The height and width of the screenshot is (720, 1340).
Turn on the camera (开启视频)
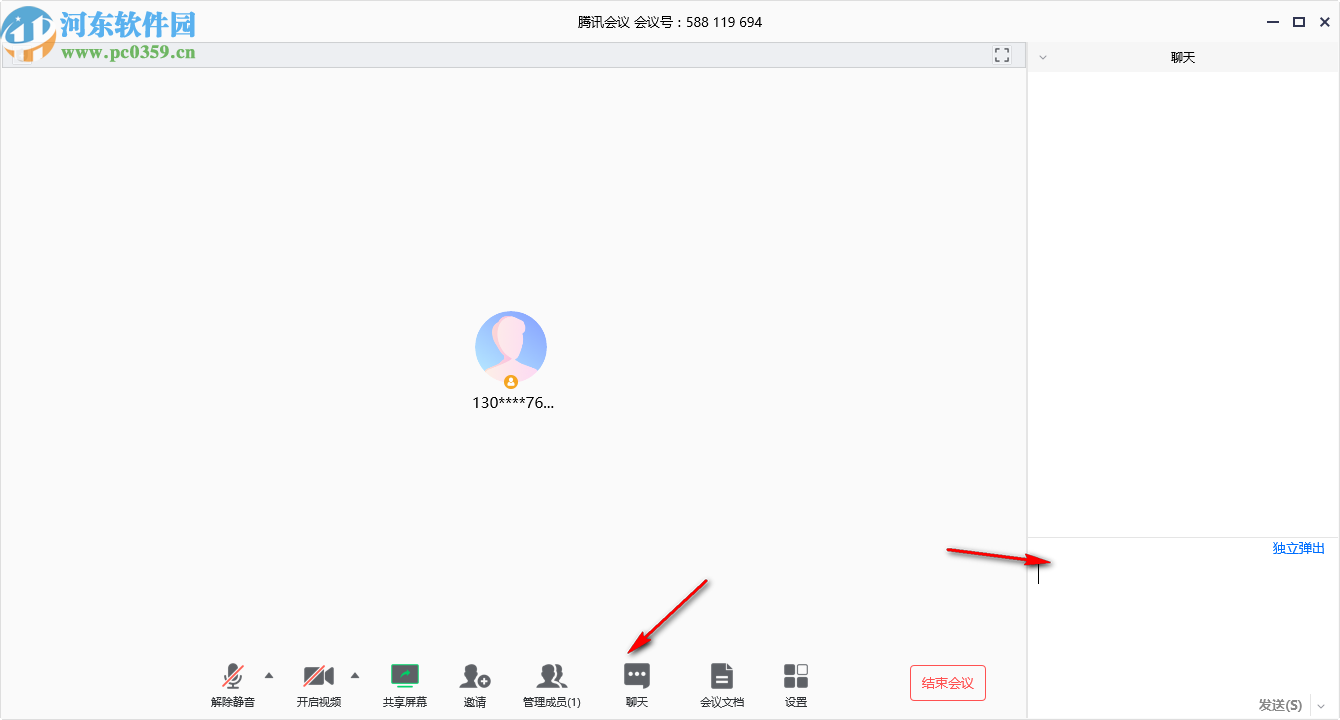pyautogui.click(x=318, y=685)
